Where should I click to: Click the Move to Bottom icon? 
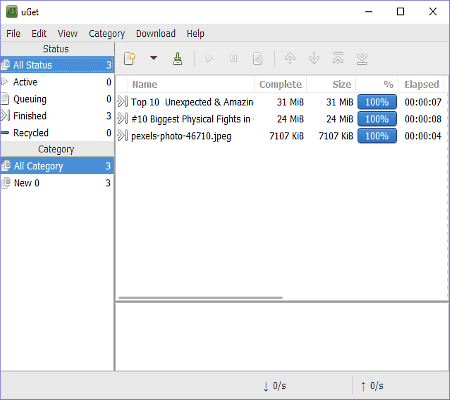[x=362, y=59]
